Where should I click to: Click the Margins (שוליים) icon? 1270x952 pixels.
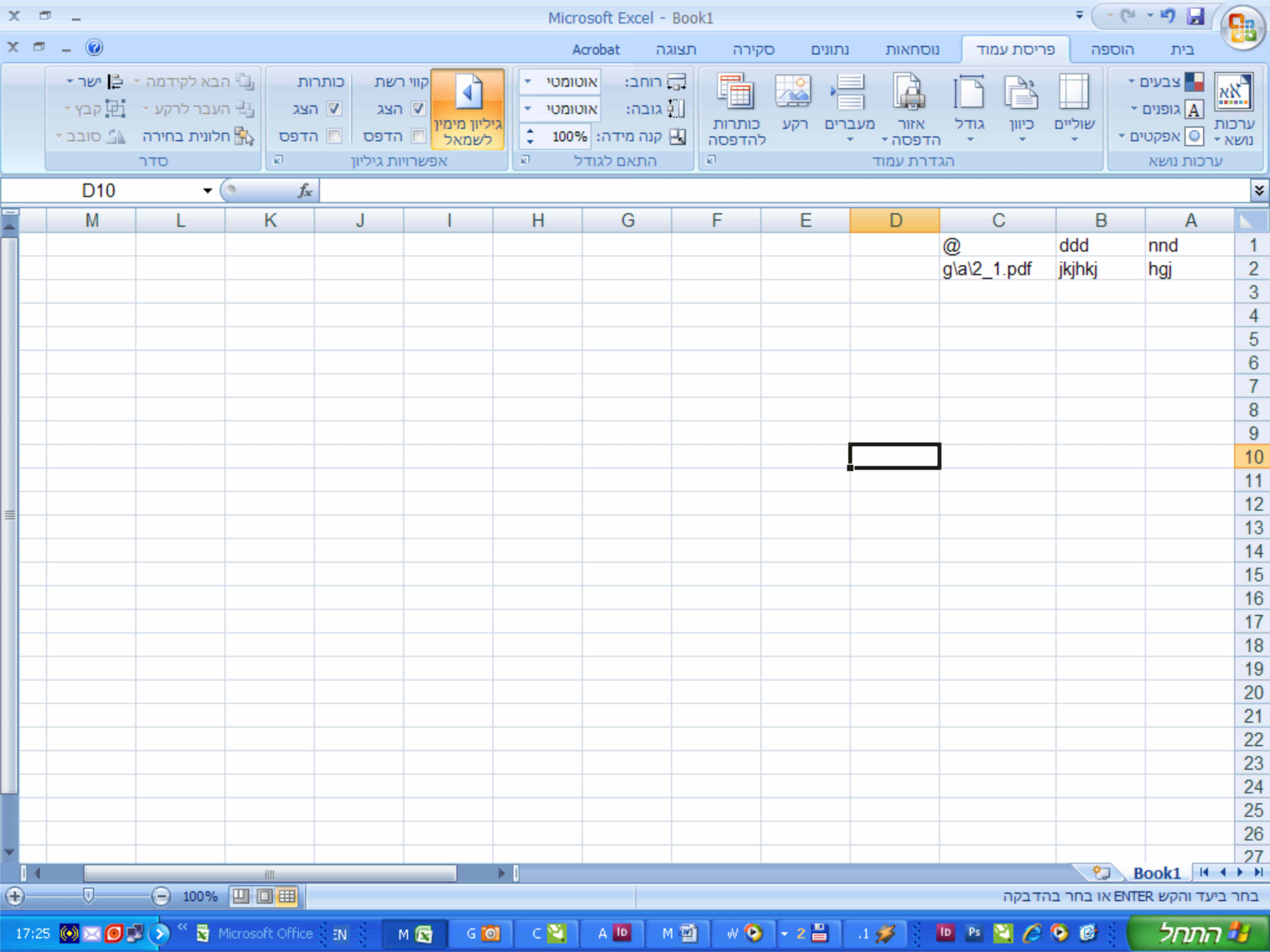click(1074, 92)
